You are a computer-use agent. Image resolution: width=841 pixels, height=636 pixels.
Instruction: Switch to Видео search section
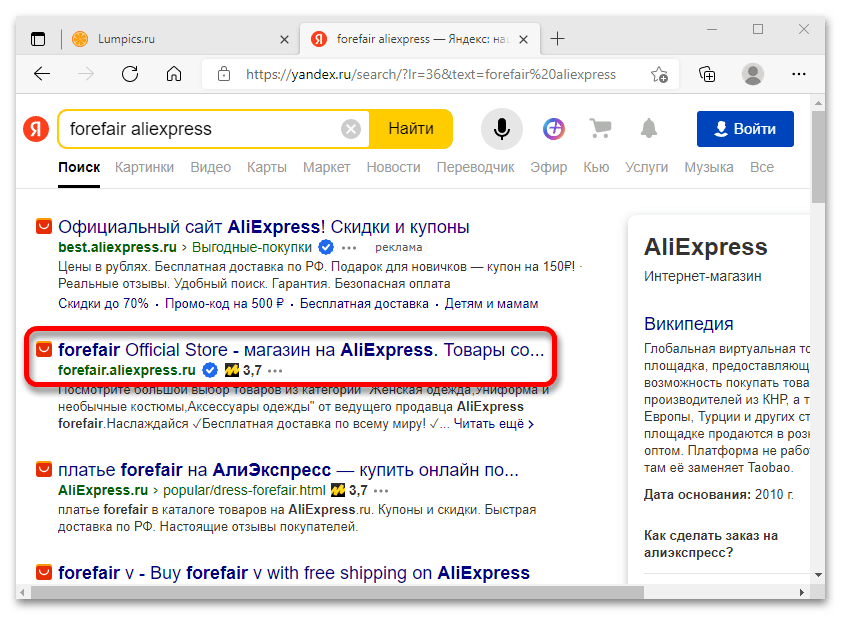pos(210,167)
